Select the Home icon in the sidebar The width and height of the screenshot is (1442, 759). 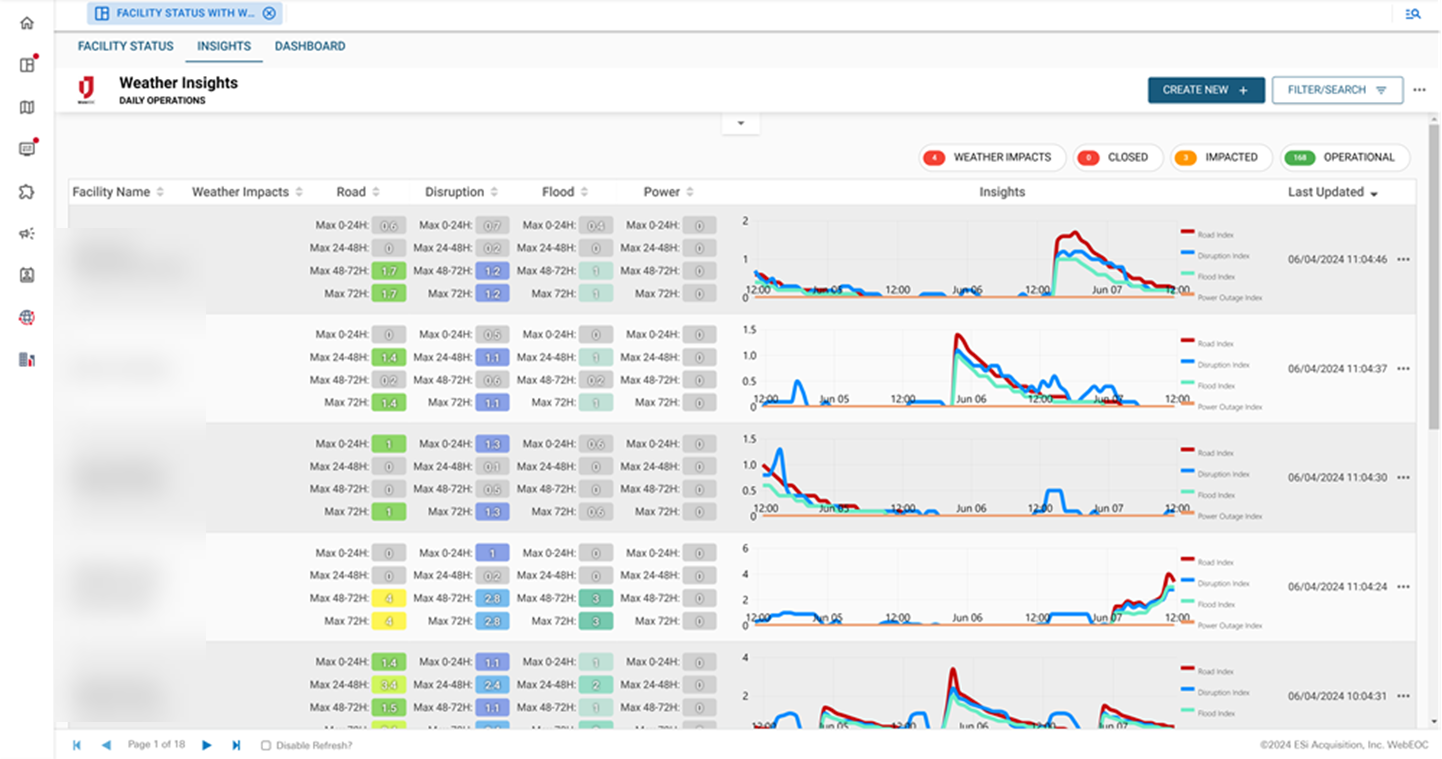(26, 23)
